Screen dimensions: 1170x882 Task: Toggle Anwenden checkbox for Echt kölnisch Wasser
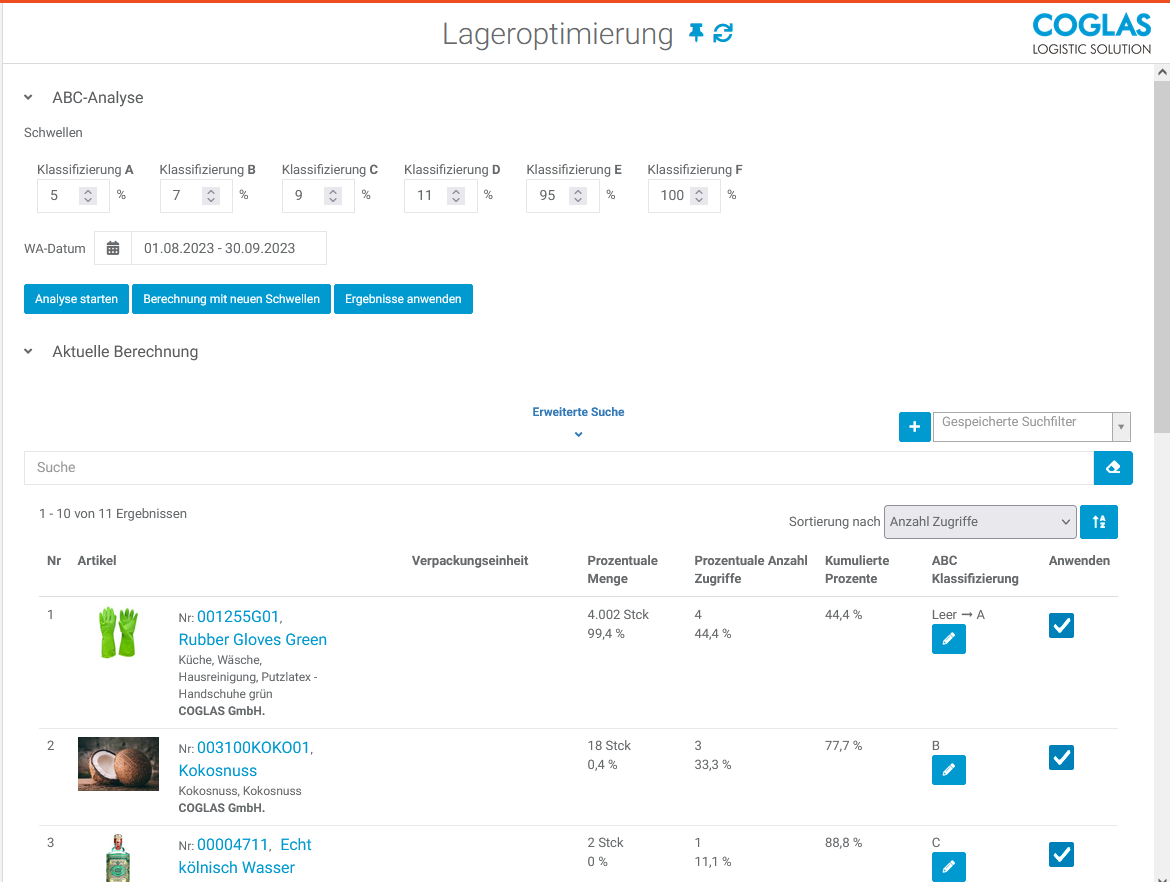[1061, 854]
